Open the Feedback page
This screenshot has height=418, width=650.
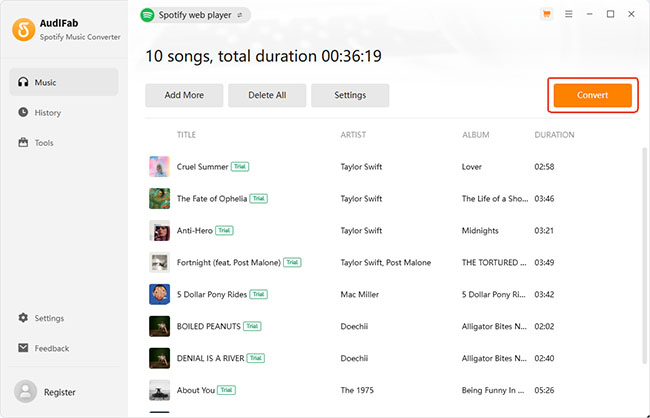(x=64, y=348)
